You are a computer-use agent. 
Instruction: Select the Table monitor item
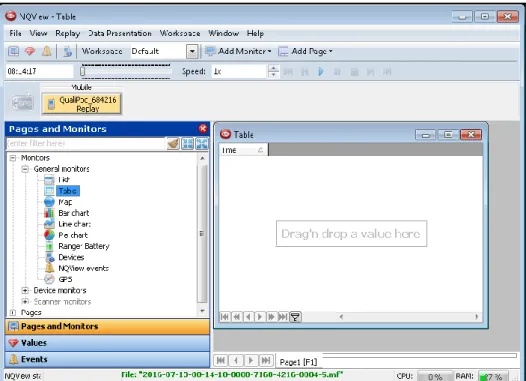click(62, 191)
